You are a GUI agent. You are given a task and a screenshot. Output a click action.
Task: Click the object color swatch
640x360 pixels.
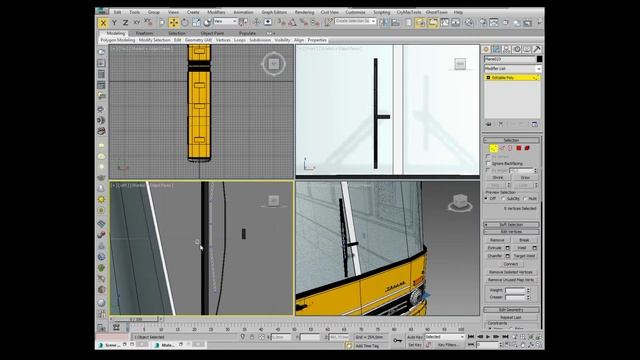[x=539, y=59]
